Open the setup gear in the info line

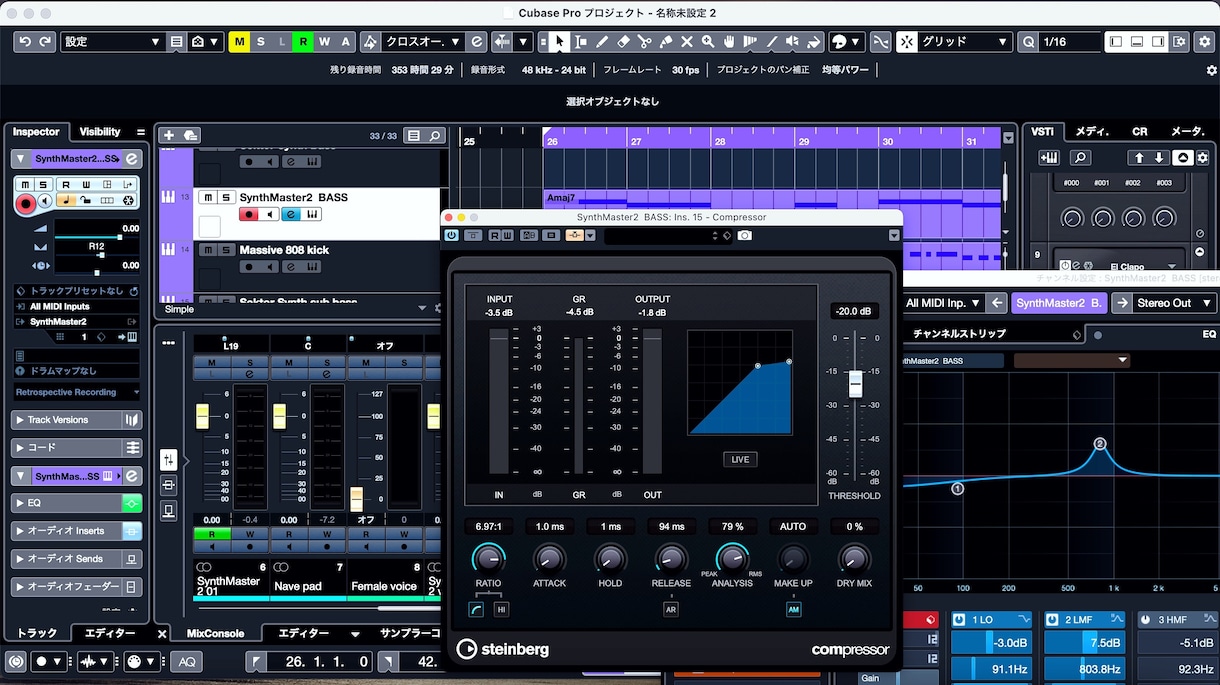(1211, 70)
